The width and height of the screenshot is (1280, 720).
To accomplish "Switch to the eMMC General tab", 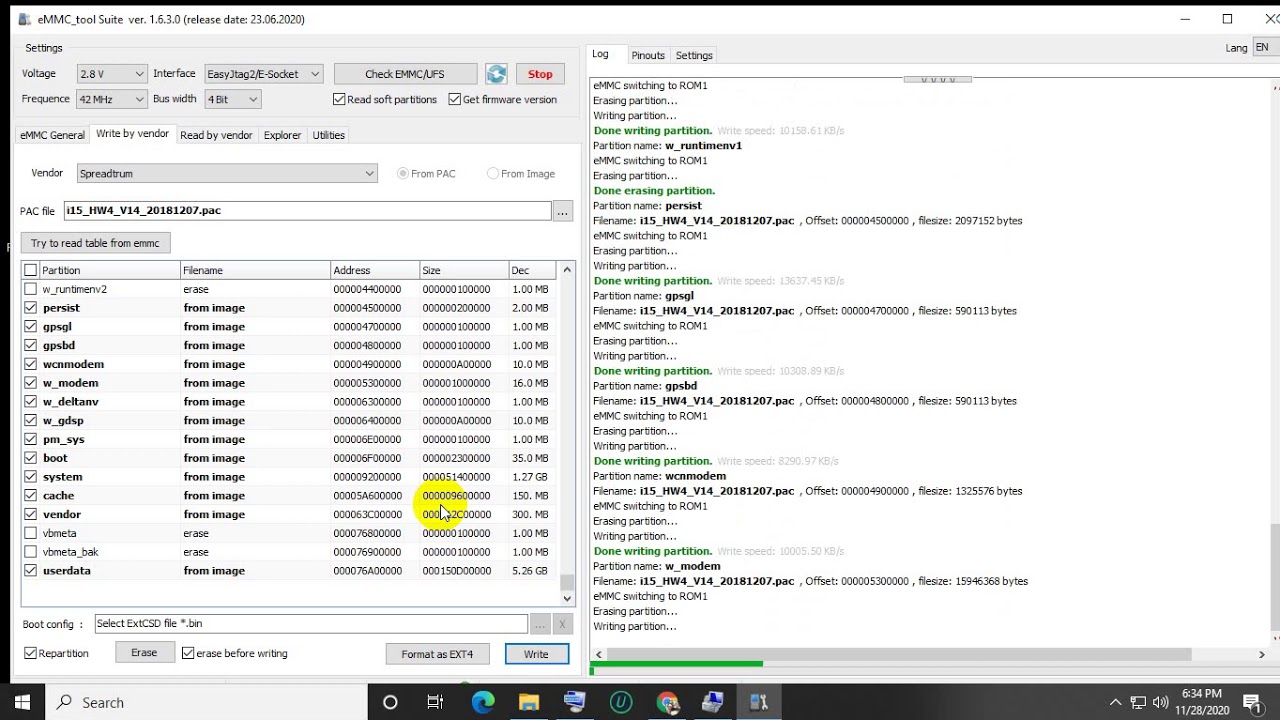I will (x=52, y=135).
